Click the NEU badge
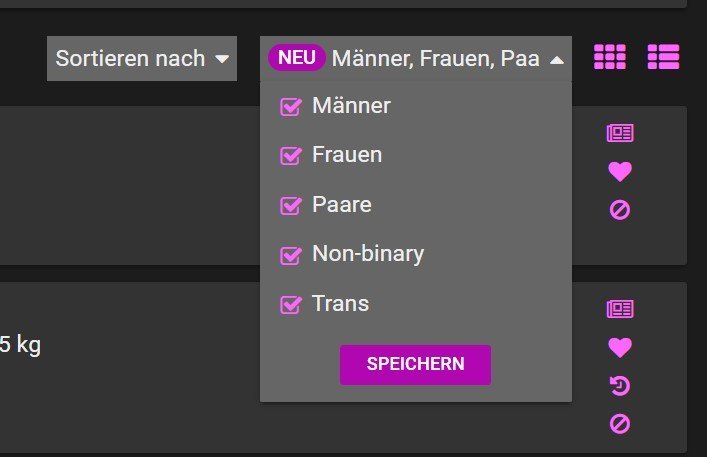The width and height of the screenshot is (707, 457). 297,58
